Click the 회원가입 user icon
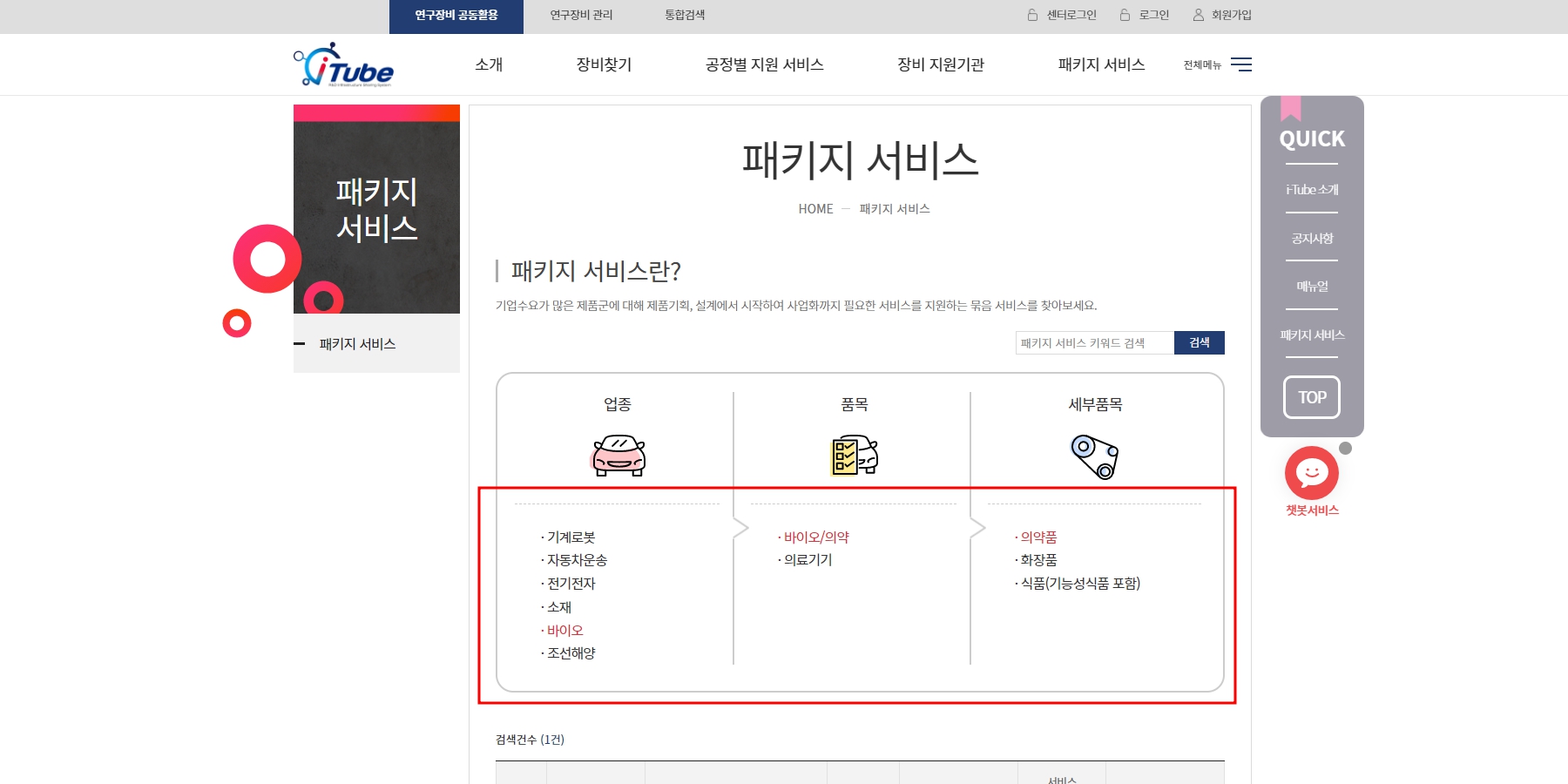Image resolution: width=1568 pixels, height=784 pixels. click(1199, 15)
